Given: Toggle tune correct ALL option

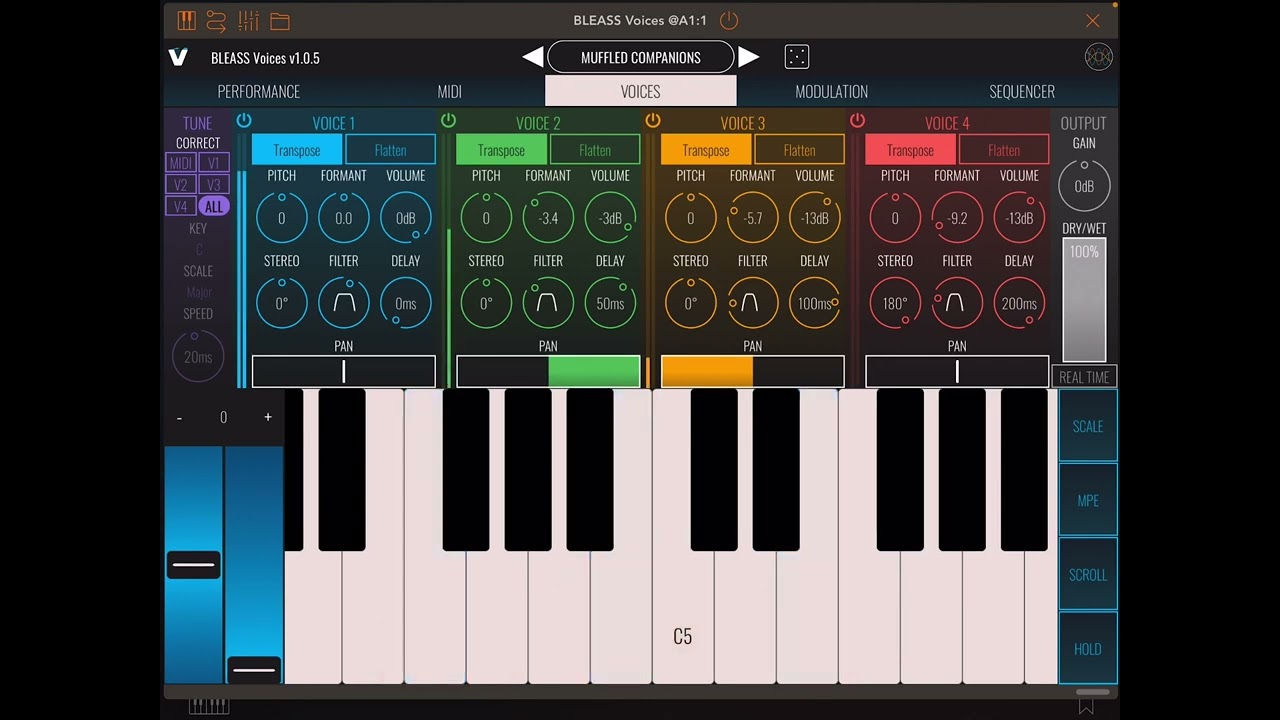Looking at the screenshot, I should [x=214, y=207].
